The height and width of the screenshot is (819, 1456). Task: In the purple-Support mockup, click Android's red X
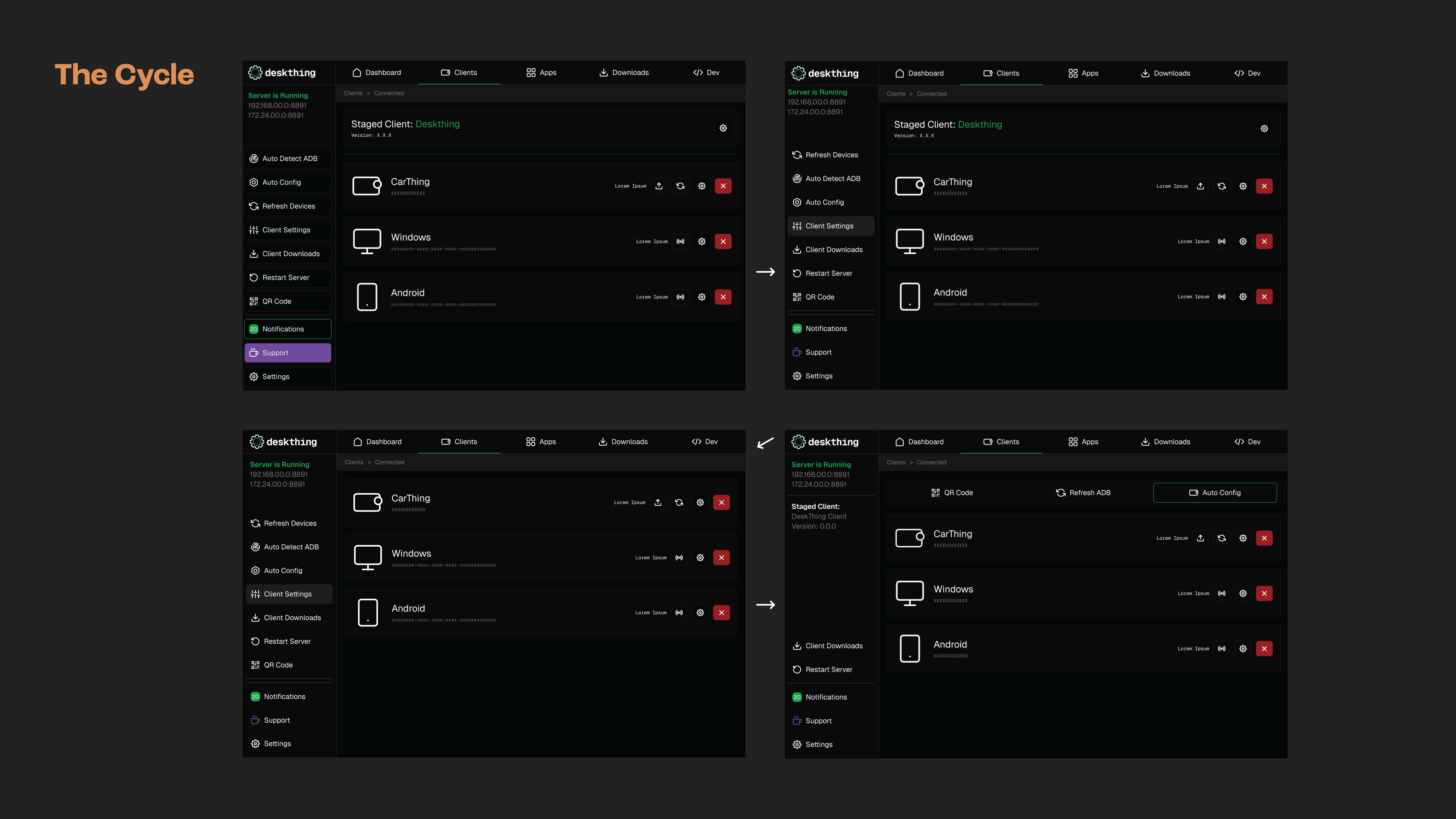(x=723, y=297)
